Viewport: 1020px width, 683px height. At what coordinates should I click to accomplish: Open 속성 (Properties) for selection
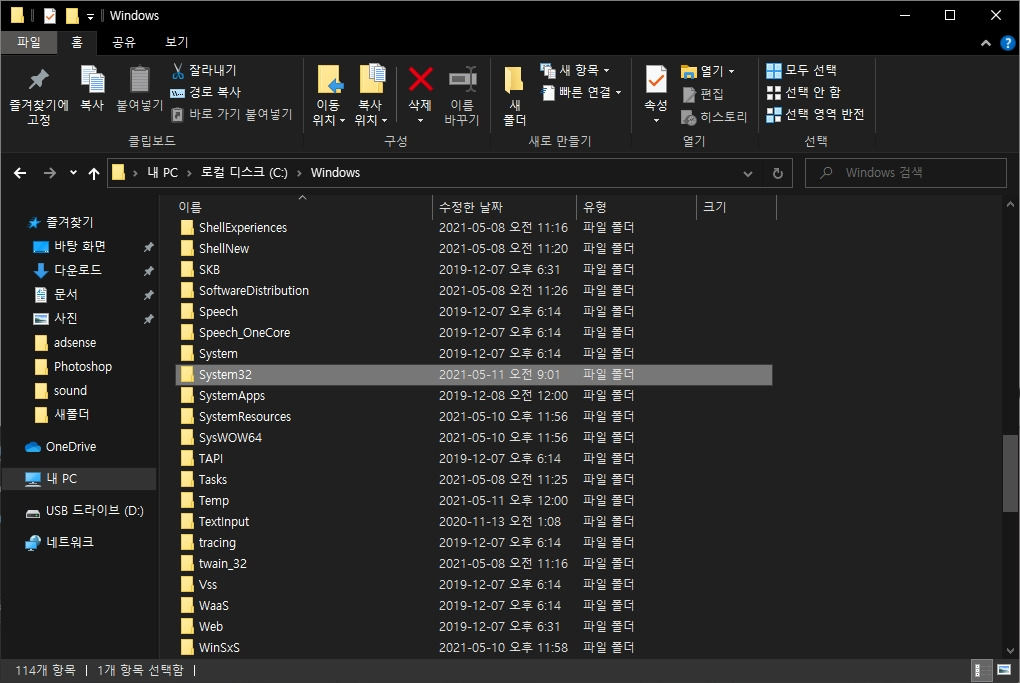pyautogui.click(x=656, y=96)
